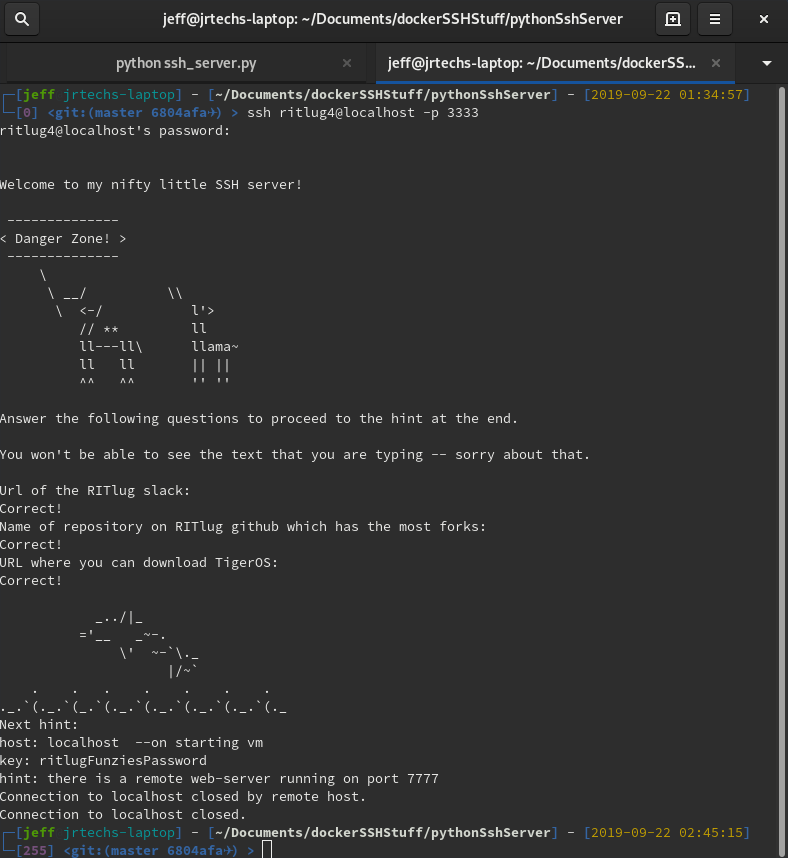
Task: Open the hamburger menu in the header bar
Action: 714,19
